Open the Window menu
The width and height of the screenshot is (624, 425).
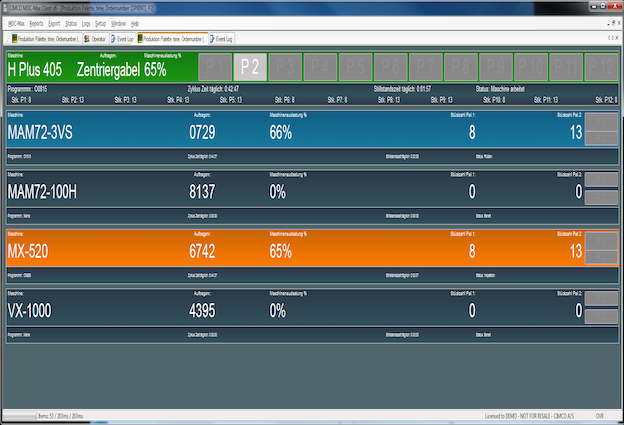point(118,24)
